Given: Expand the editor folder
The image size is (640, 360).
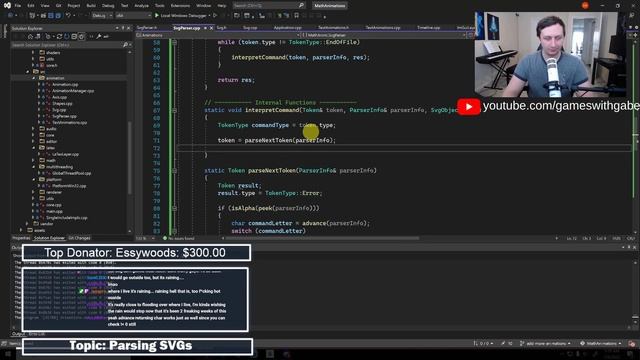Looking at the screenshot, I should (33, 142).
